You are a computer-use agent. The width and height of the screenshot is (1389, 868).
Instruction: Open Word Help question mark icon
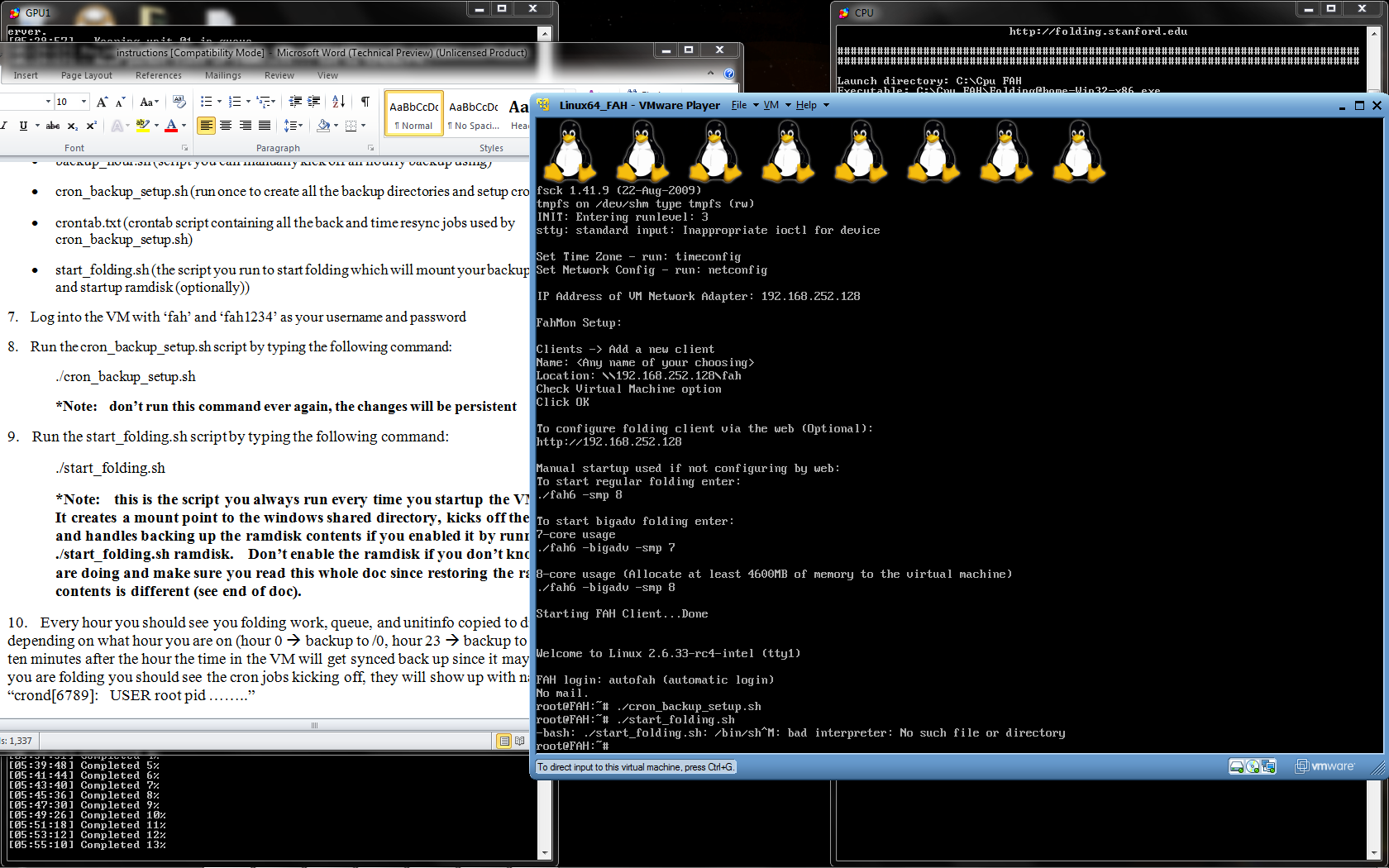(729, 74)
